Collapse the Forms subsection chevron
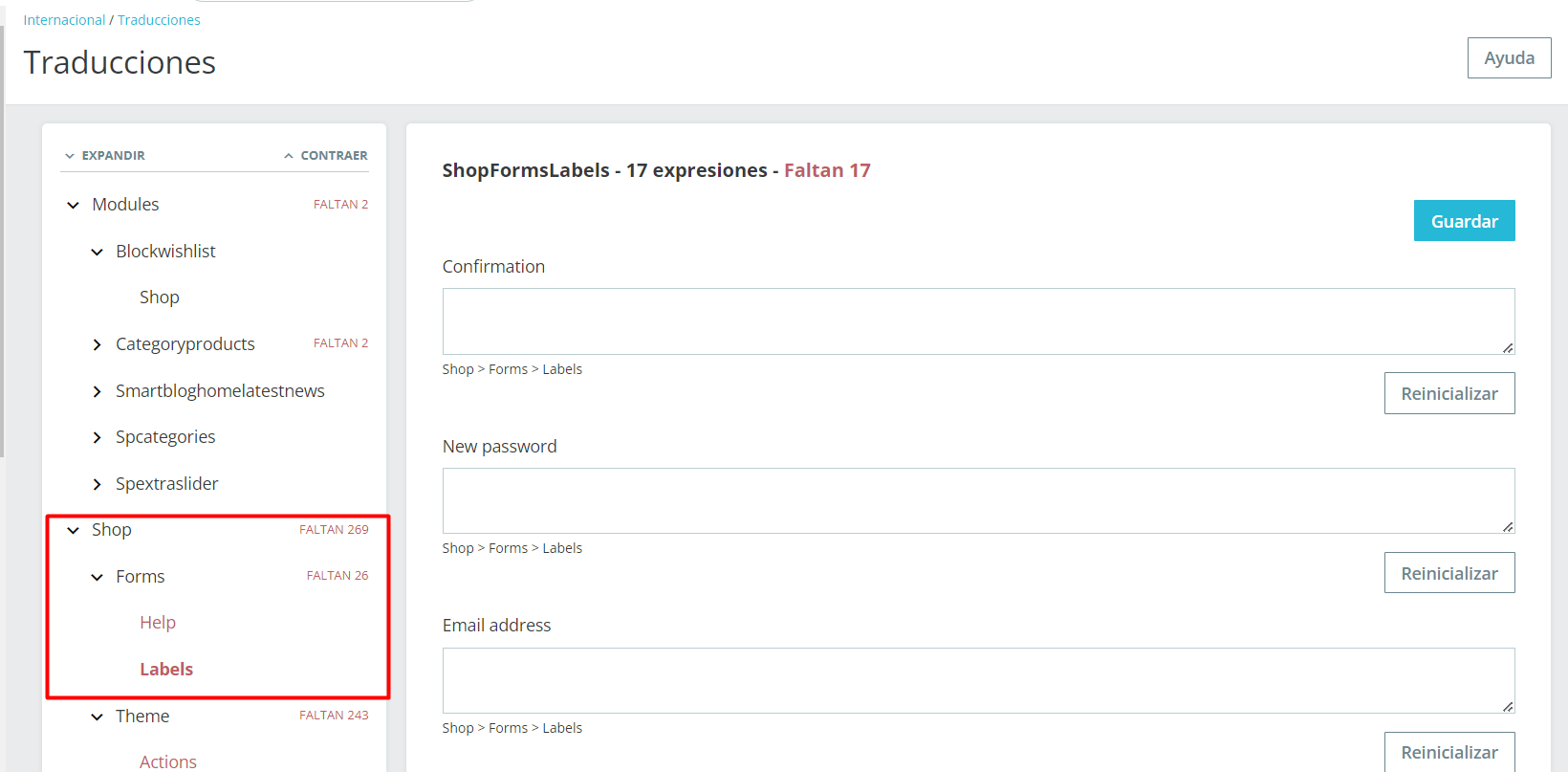The image size is (1568, 772). click(x=97, y=577)
